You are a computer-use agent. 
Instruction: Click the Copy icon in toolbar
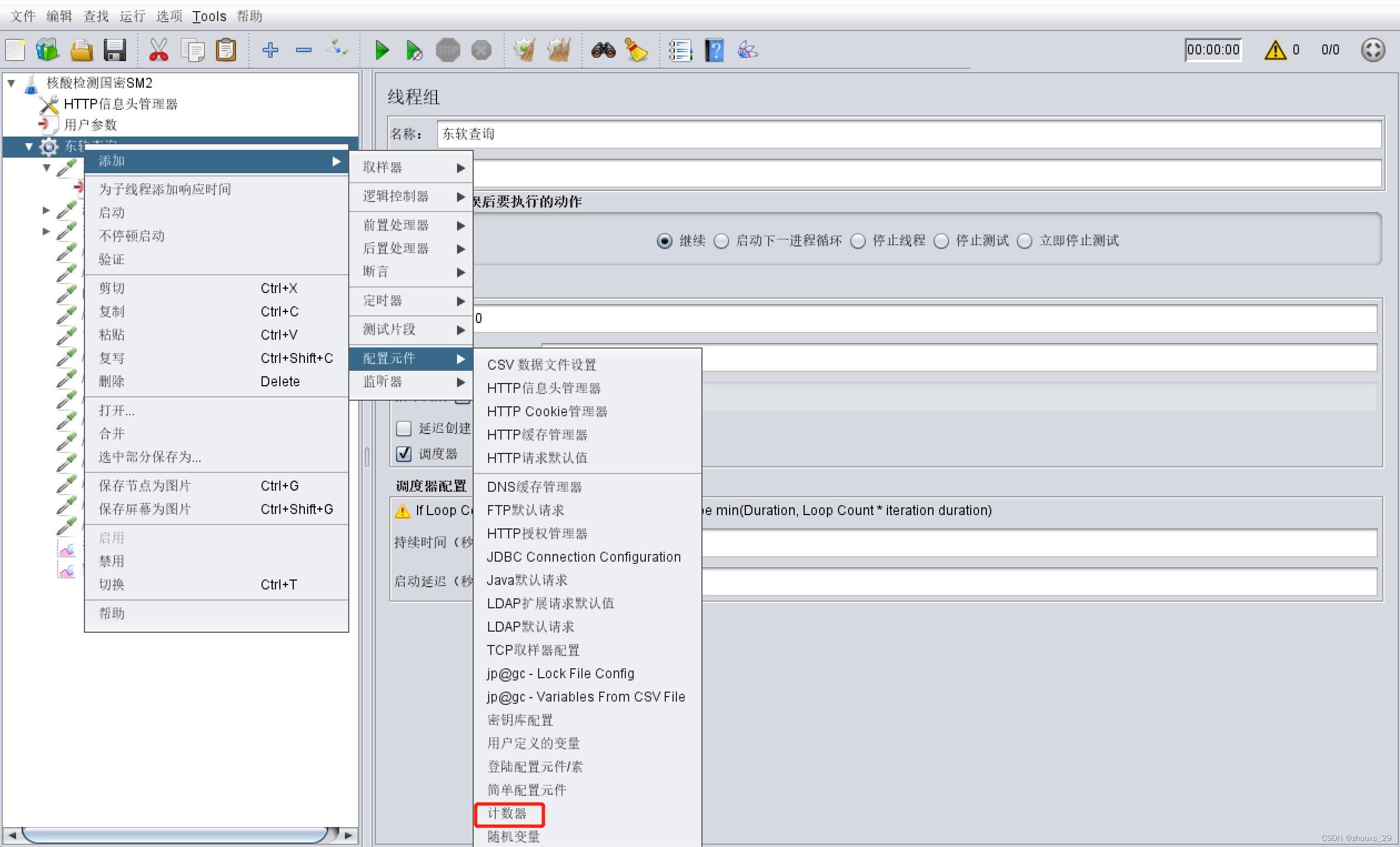click(x=193, y=50)
